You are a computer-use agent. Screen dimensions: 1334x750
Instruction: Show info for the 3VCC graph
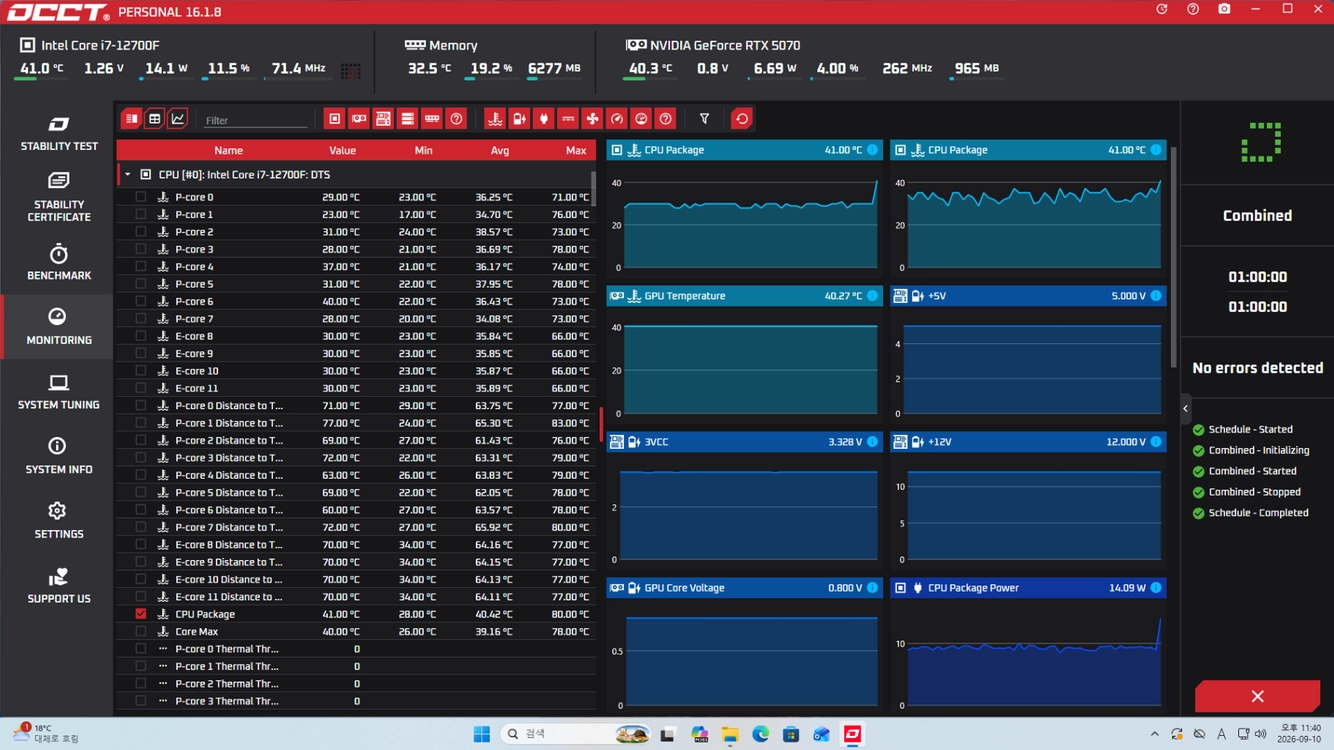tap(873, 442)
